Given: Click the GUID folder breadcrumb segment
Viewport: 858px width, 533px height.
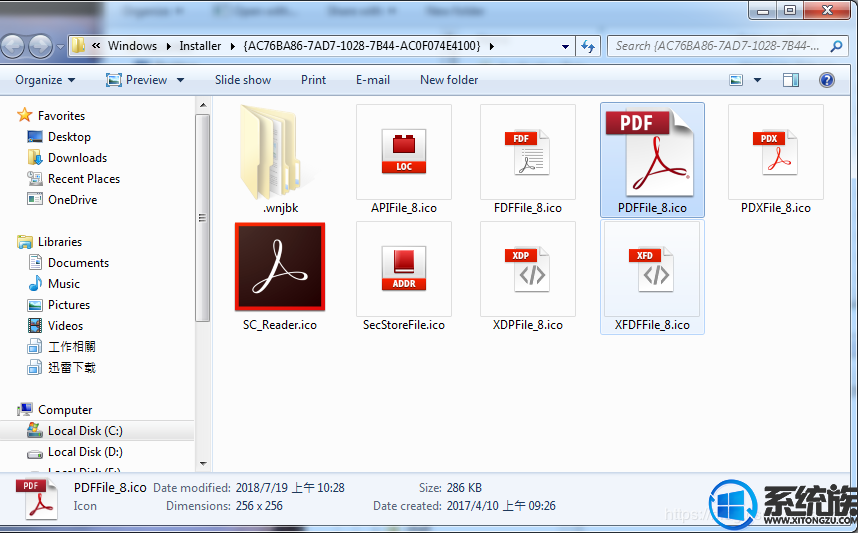Looking at the screenshot, I should pyautogui.click(x=362, y=46).
